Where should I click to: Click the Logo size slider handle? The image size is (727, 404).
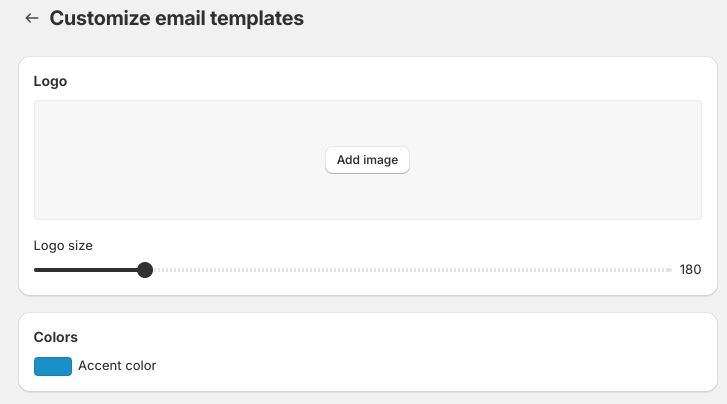point(145,270)
